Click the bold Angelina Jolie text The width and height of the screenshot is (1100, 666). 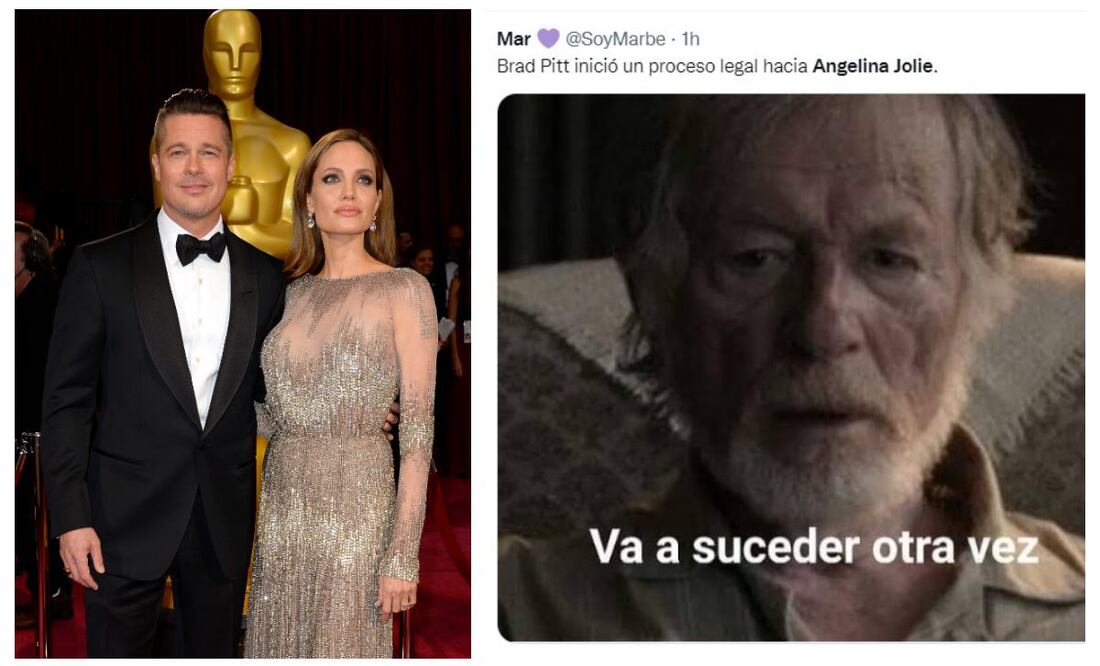click(x=873, y=66)
